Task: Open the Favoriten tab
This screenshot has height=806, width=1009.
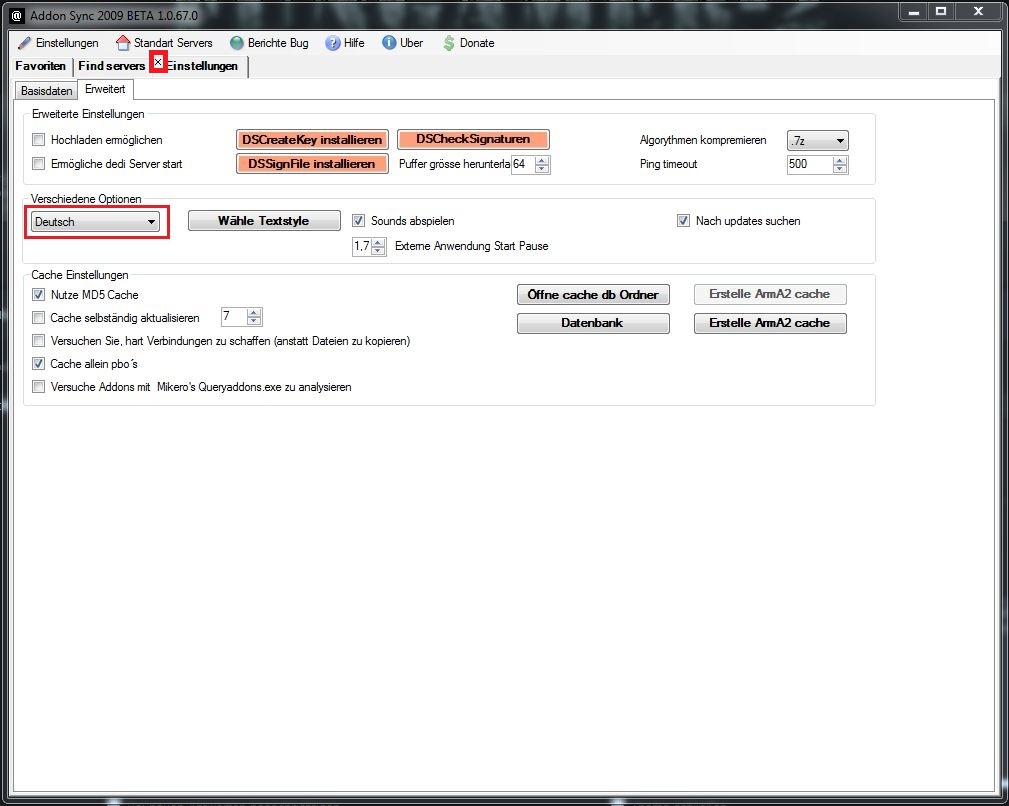Action: tap(40, 66)
